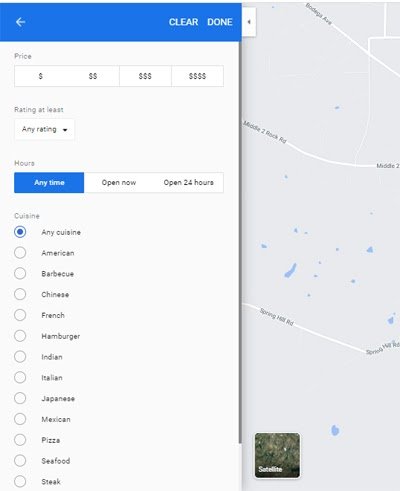Select the Any cuisine radio button
Screen dimensions: 400x491
click(x=20, y=232)
